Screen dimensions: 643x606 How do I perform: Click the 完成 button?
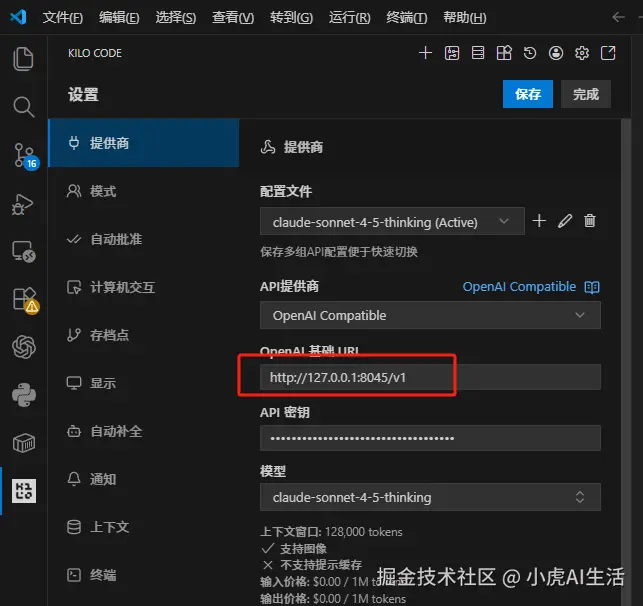[x=586, y=94]
